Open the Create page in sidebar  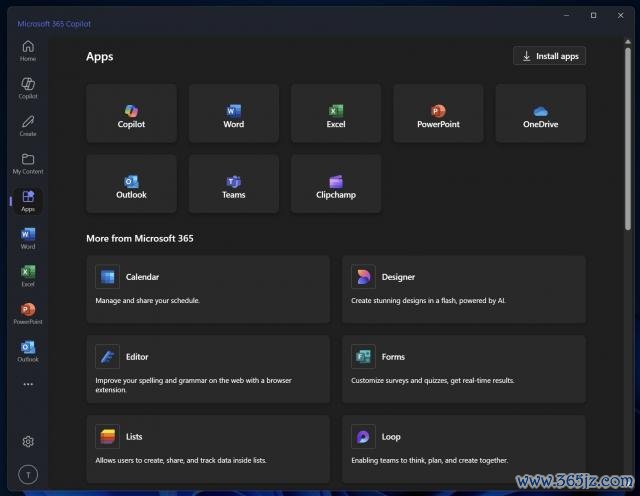click(28, 126)
